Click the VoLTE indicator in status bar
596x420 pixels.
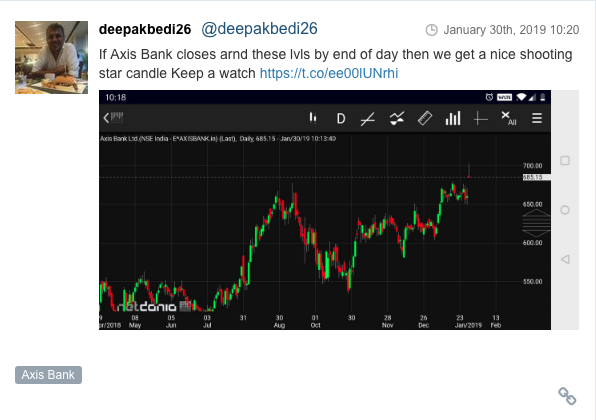[504, 98]
